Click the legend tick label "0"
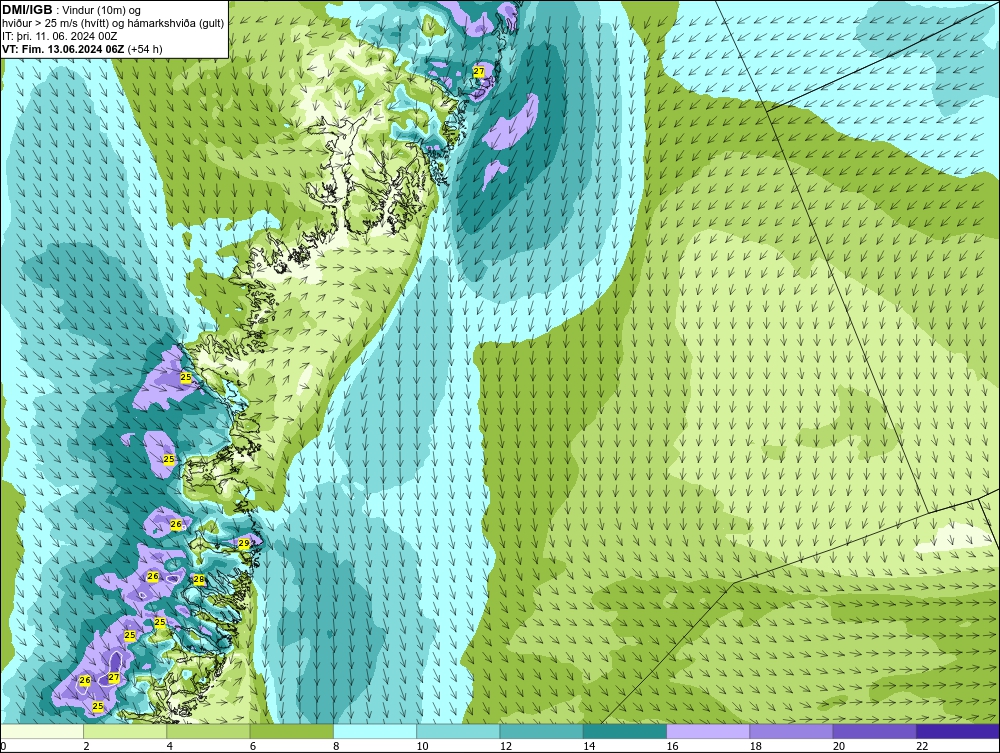This screenshot has width=1000, height=753. (x=3, y=747)
